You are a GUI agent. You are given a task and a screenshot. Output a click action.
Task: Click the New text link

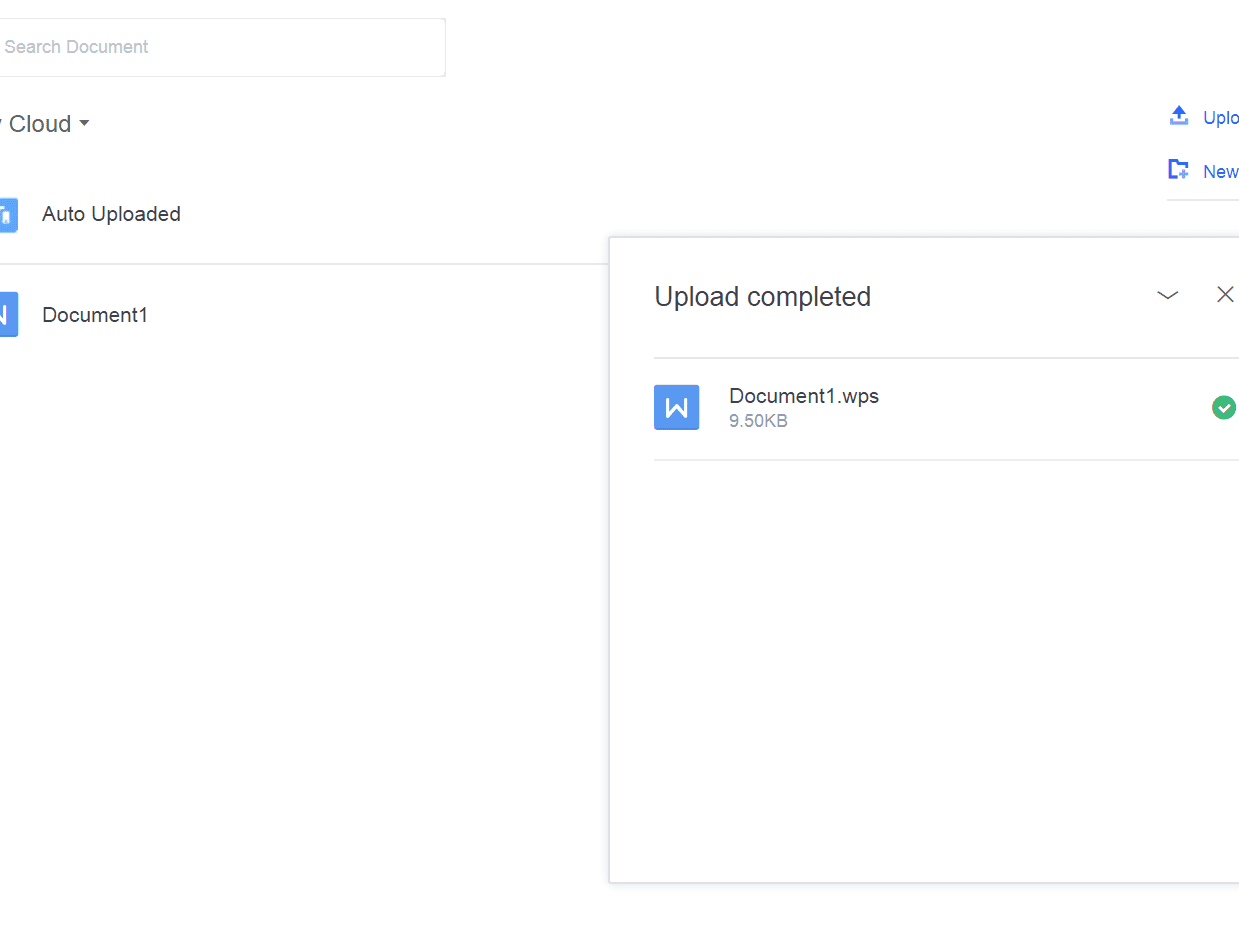pyautogui.click(x=1221, y=172)
